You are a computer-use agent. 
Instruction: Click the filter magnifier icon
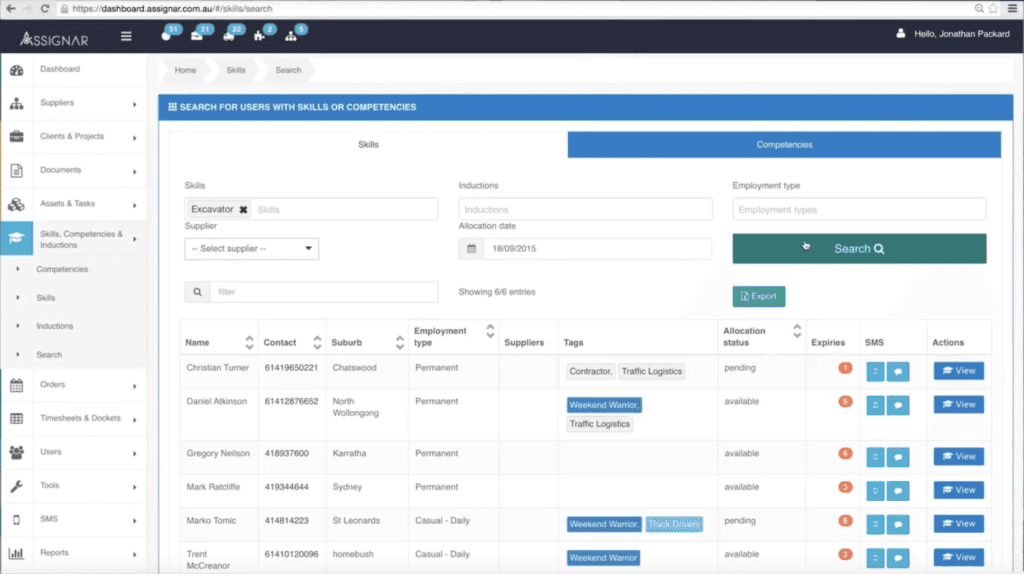pos(197,292)
